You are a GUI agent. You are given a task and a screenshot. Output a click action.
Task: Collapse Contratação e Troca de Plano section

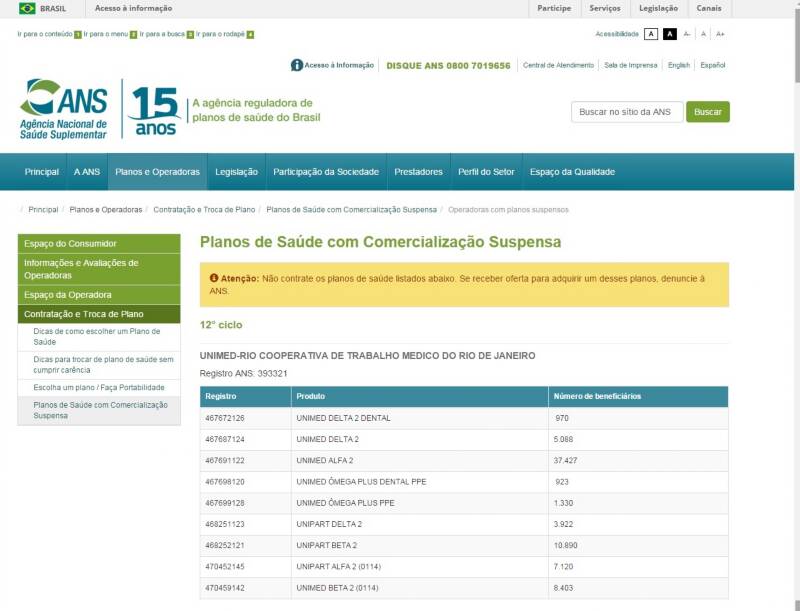click(x=99, y=314)
